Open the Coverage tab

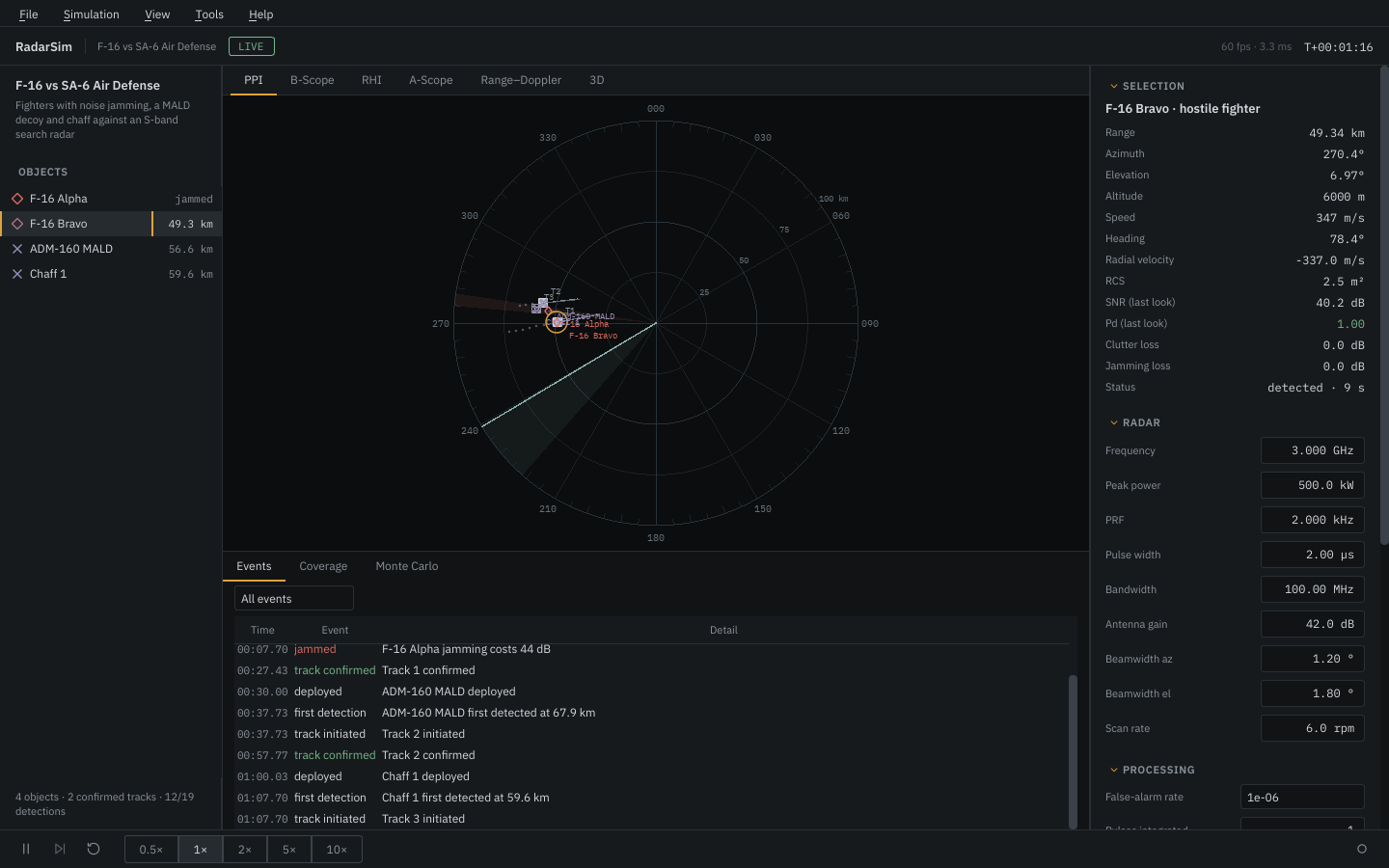click(x=323, y=566)
